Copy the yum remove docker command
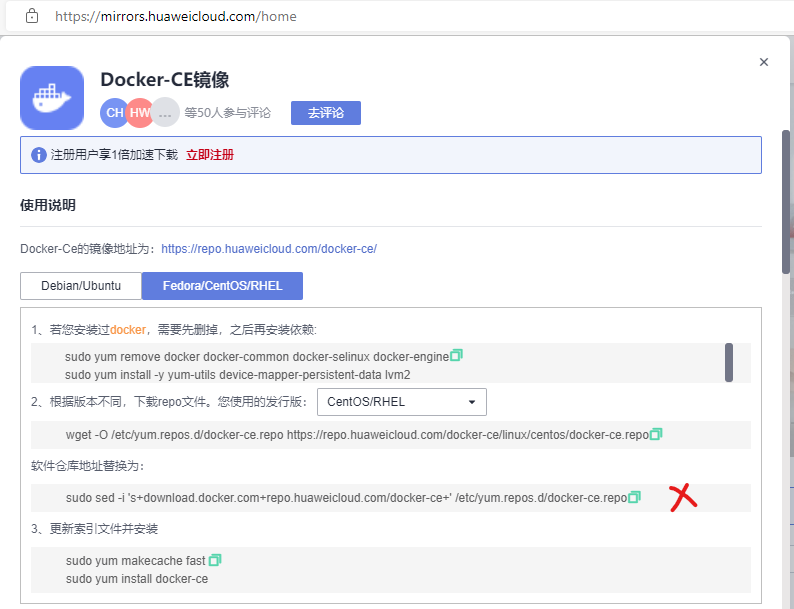Screen dimensions: 794x609 coord(456,355)
